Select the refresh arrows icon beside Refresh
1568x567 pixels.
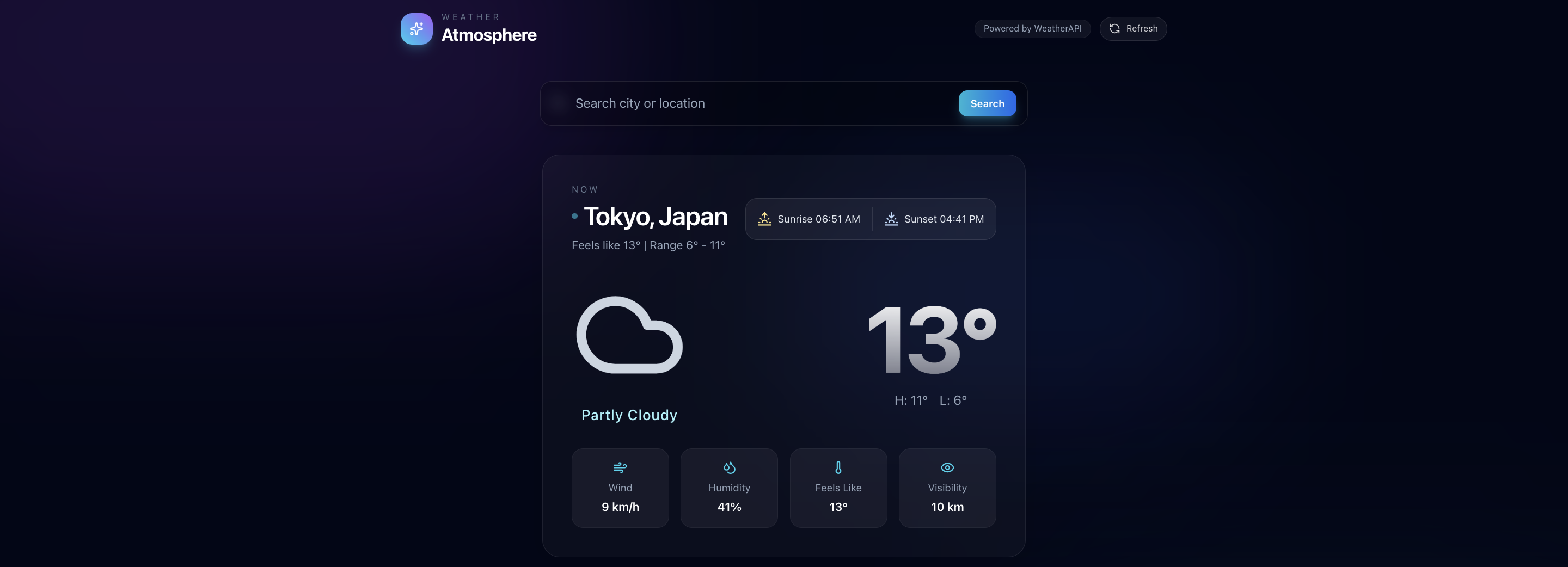pyautogui.click(x=1114, y=28)
